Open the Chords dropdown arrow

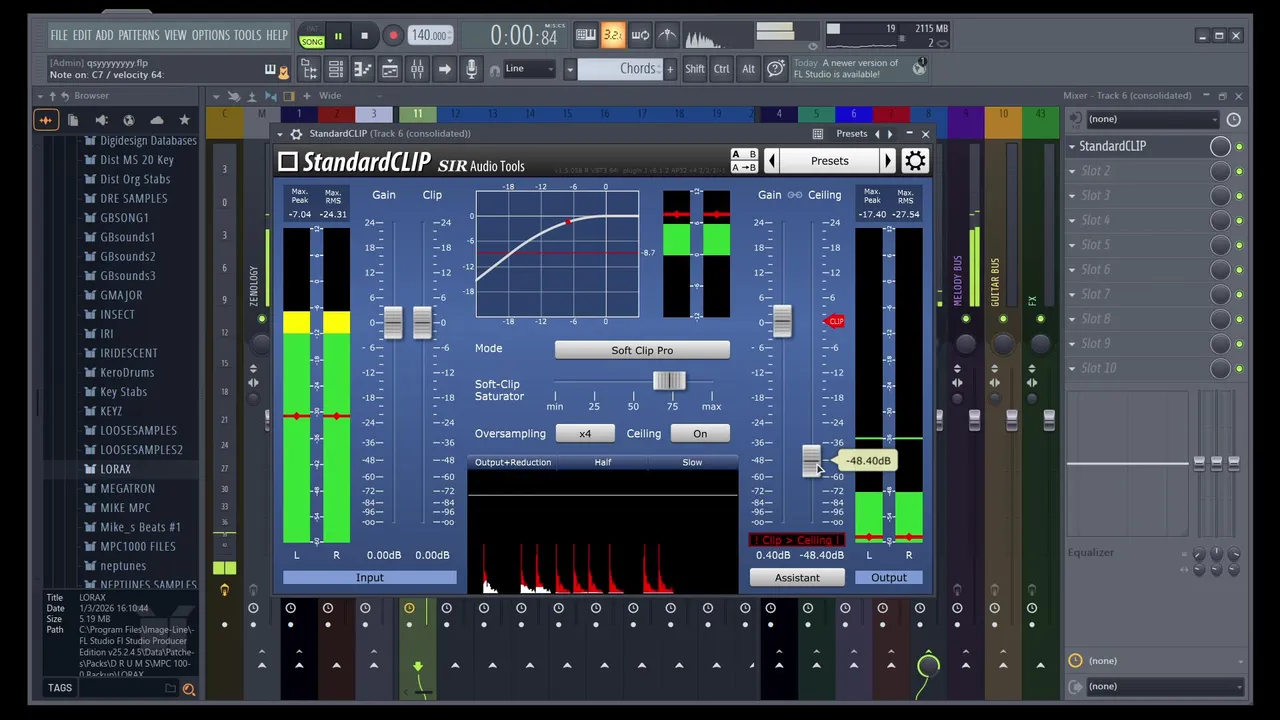click(x=570, y=69)
